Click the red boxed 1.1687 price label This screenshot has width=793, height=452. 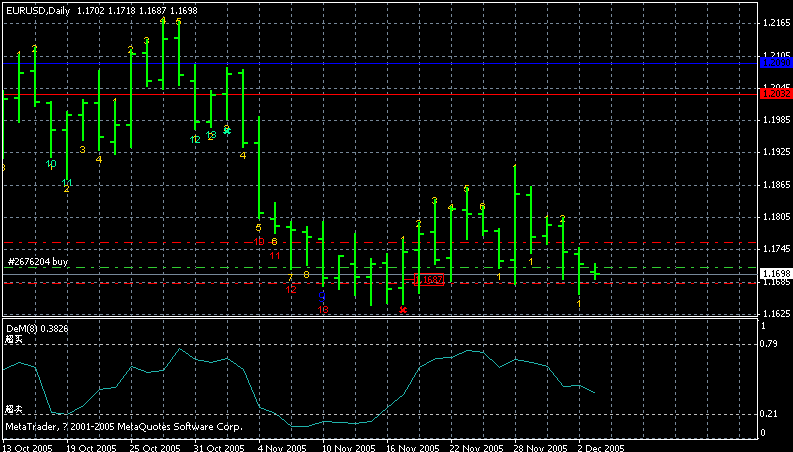tap(429, 279)
